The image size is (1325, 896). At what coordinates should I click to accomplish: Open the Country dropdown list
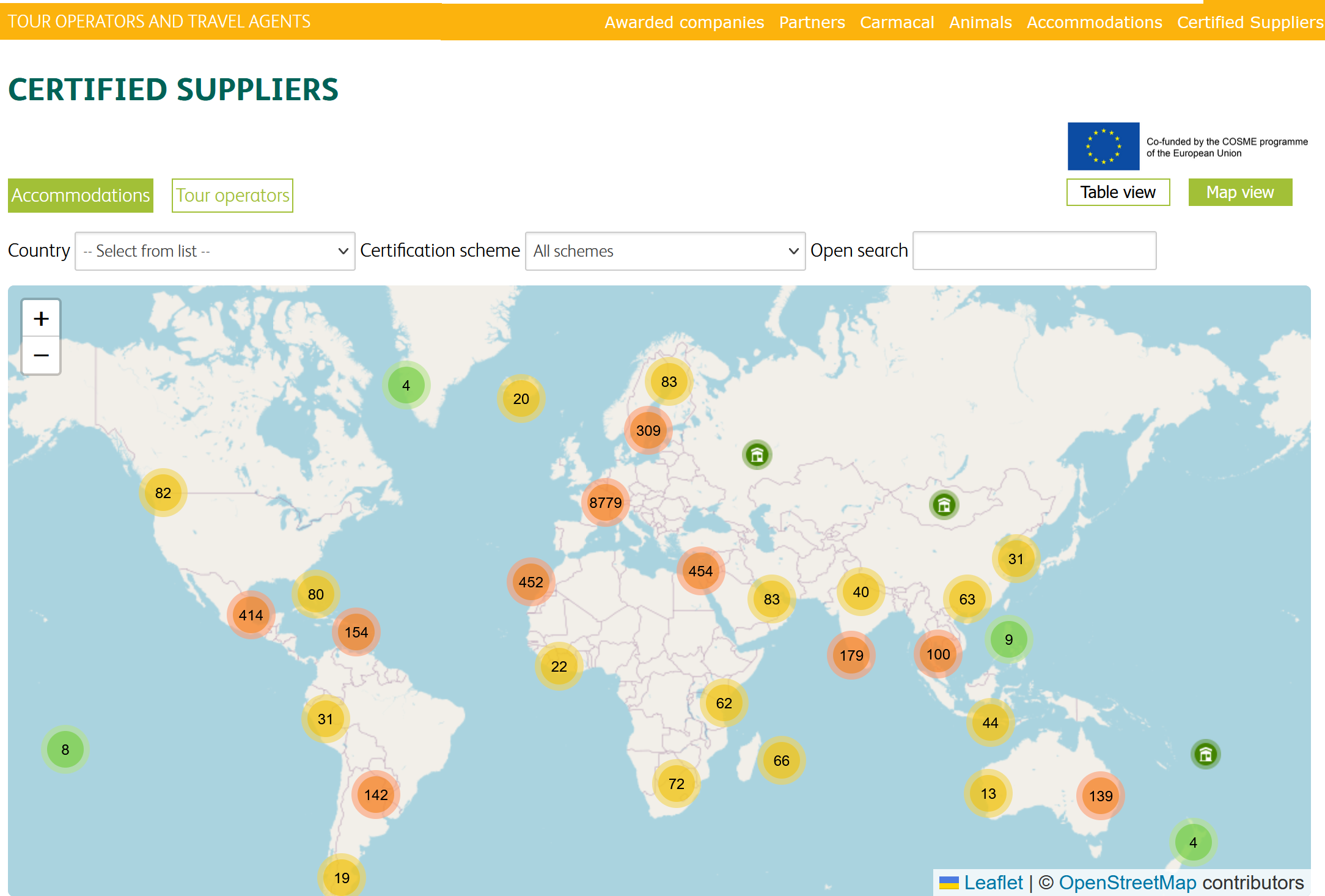[x=215, y=251]
